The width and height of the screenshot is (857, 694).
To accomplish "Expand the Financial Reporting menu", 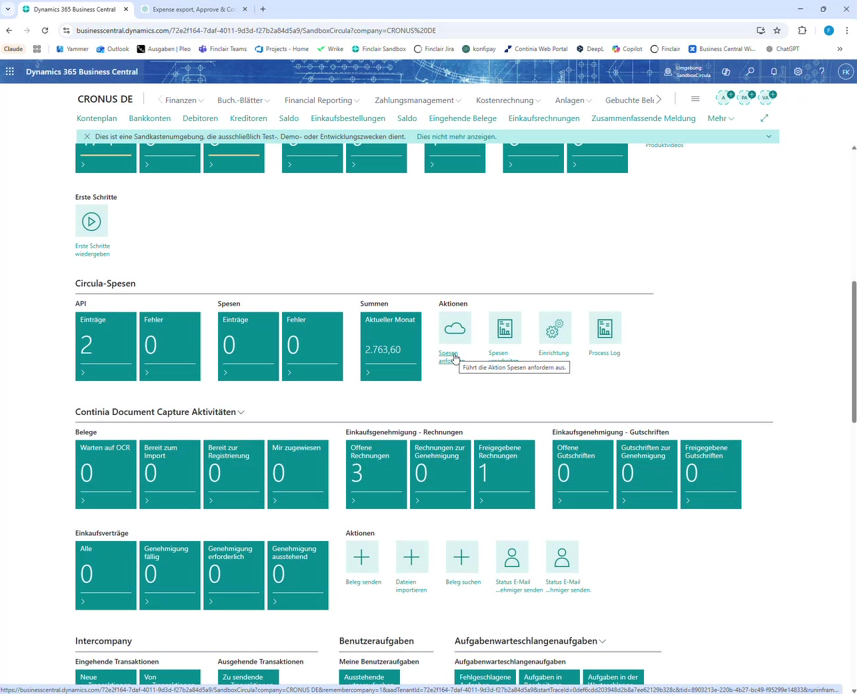I will click(322, 101).
